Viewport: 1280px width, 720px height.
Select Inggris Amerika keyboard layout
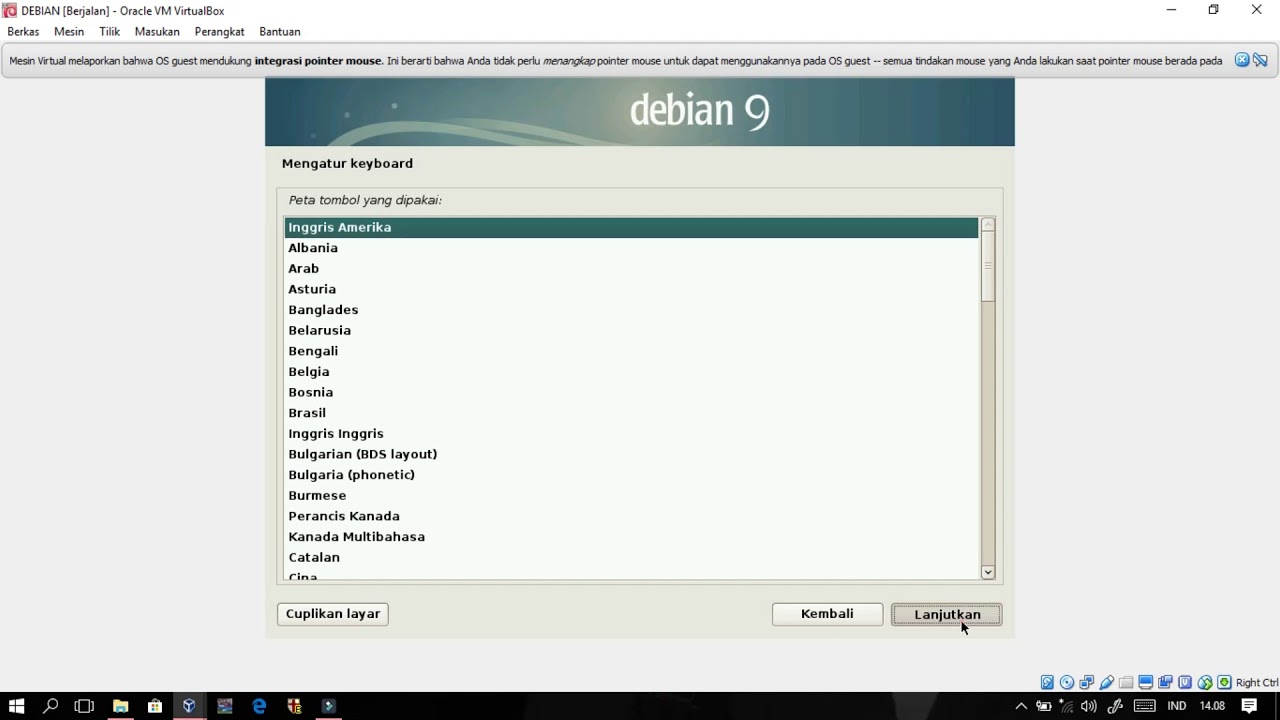[x=631, y=227]
